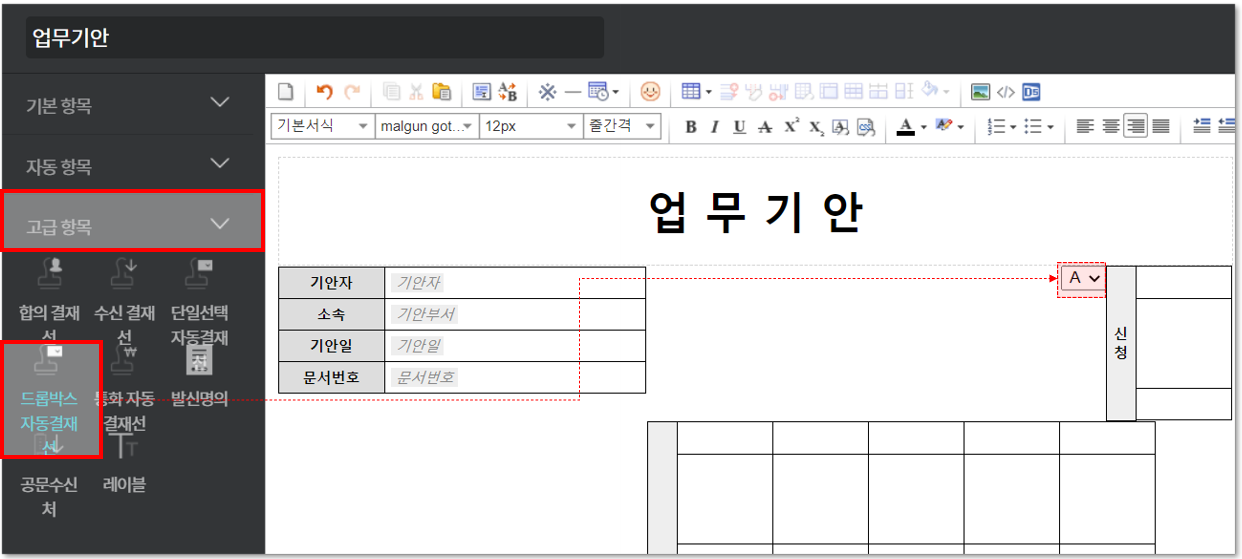Toggle bold formatting
This screenshot has height=559, width=1242.
coord(690,127)
